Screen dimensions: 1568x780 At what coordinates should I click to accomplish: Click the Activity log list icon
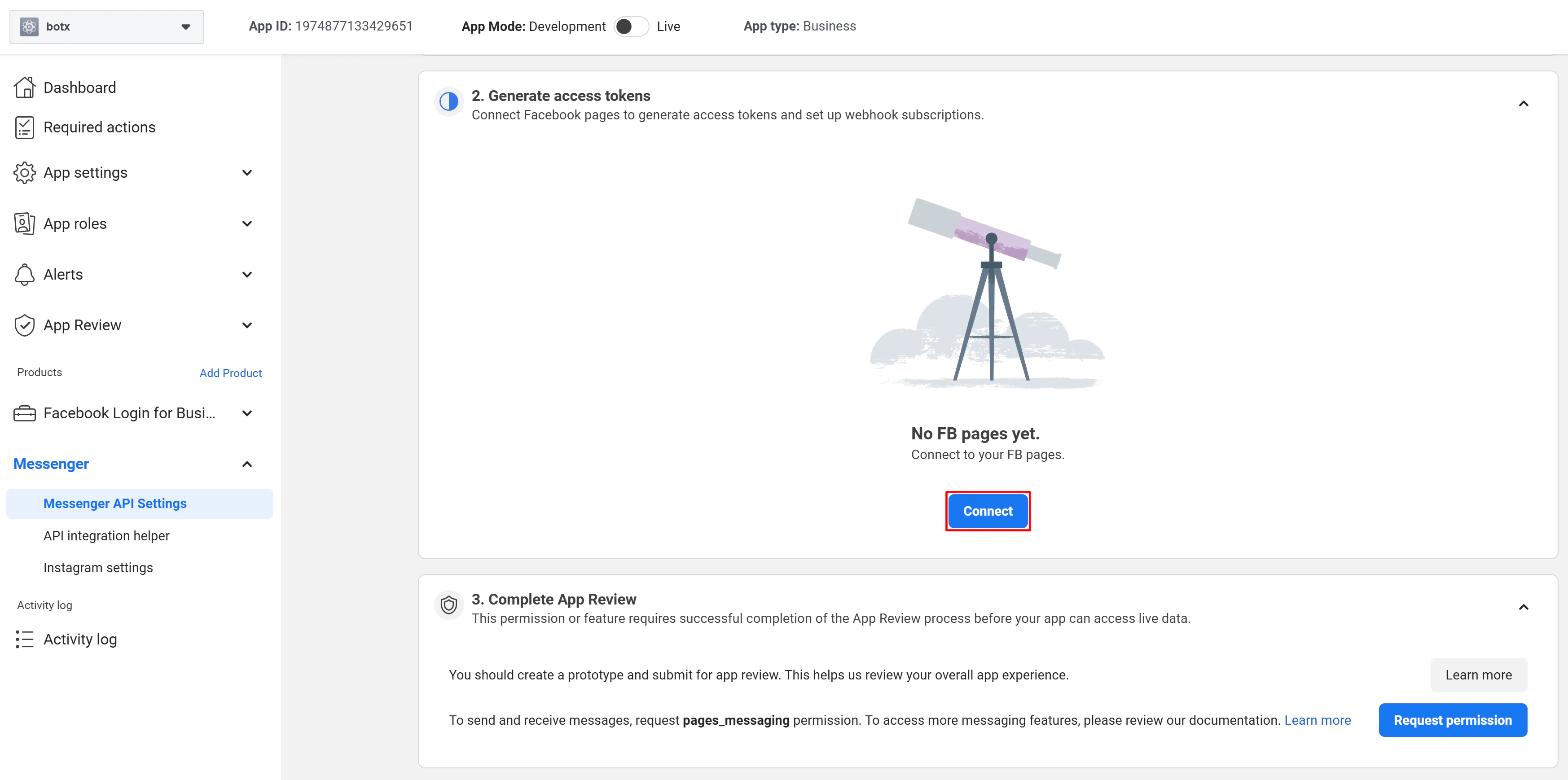24,640
